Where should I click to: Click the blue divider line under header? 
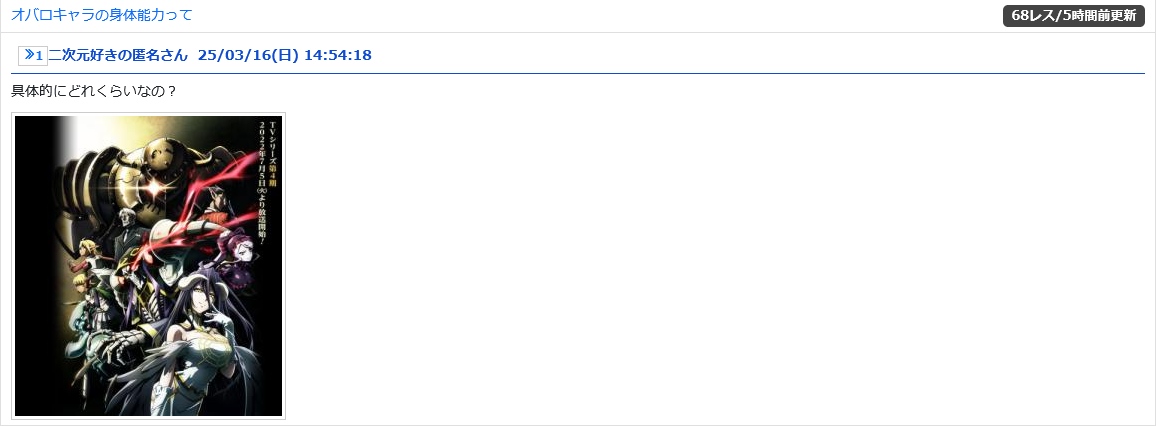[x=578, y=74]
